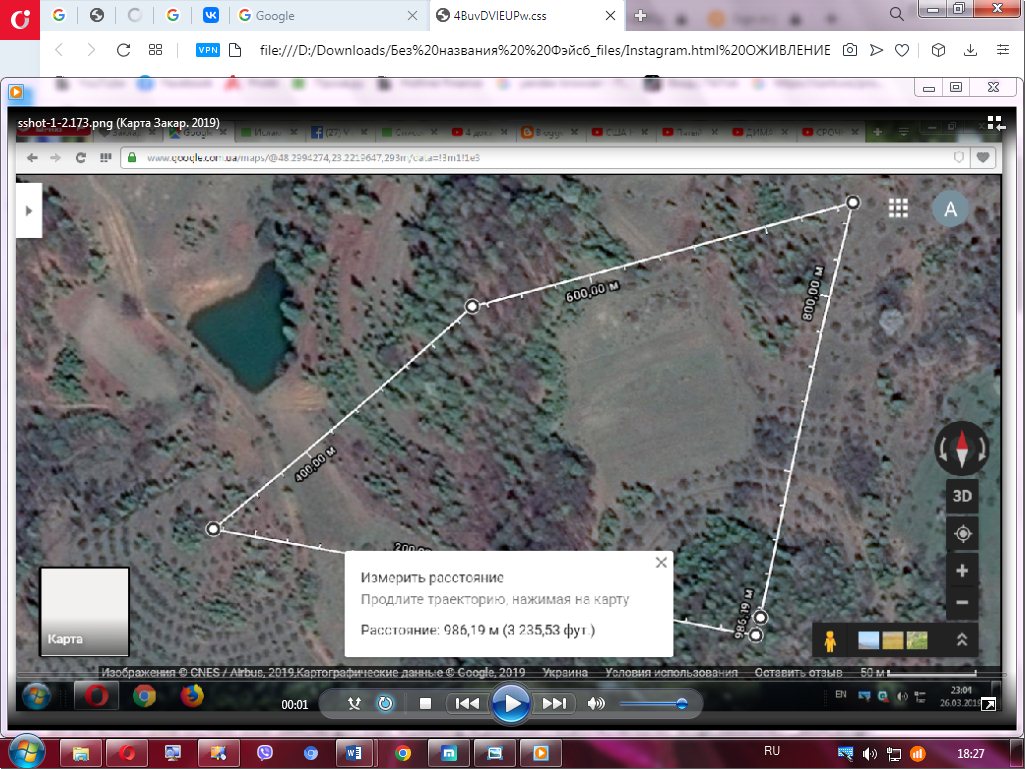1025x769 pixels.
Task: Send the page with the paper-plane icon
Action: click(x=877, y=50)
